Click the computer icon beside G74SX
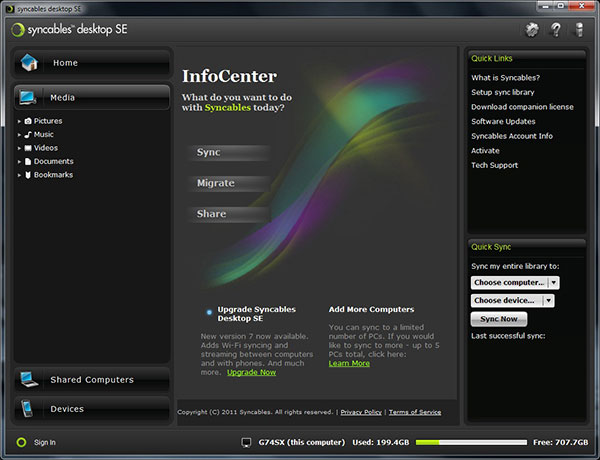The width and height of the screenshot is (600, 460). (246, 443)
